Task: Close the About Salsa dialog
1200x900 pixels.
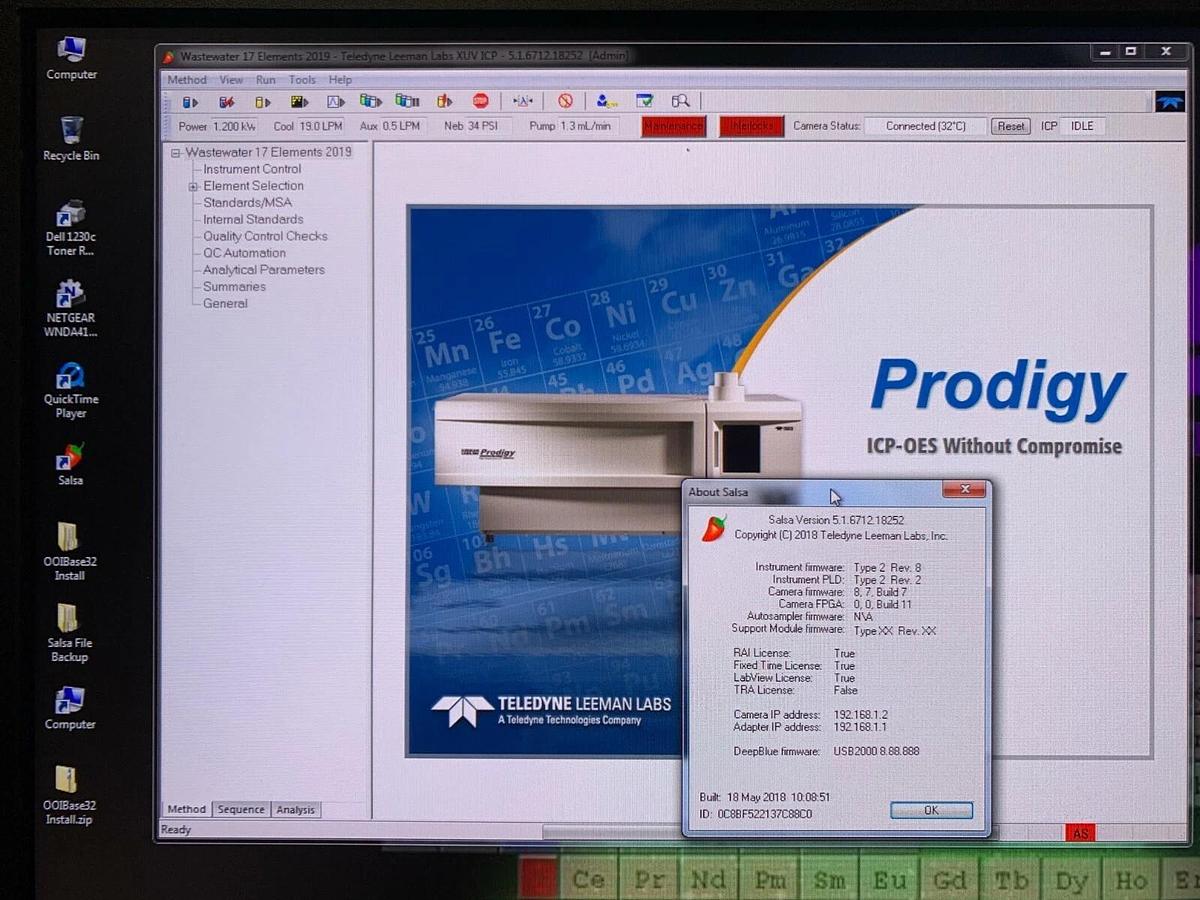Action: tap(964, 489)
